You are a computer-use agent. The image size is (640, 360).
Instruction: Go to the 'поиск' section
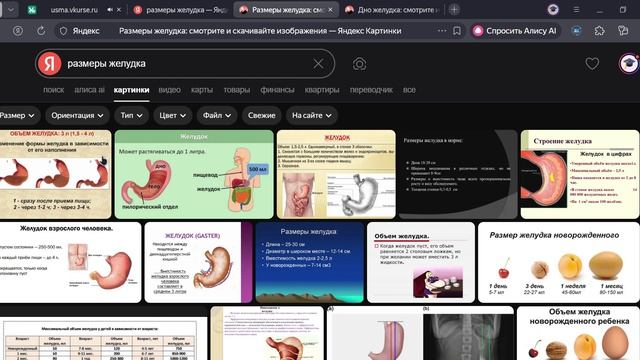tap(53, 90)
